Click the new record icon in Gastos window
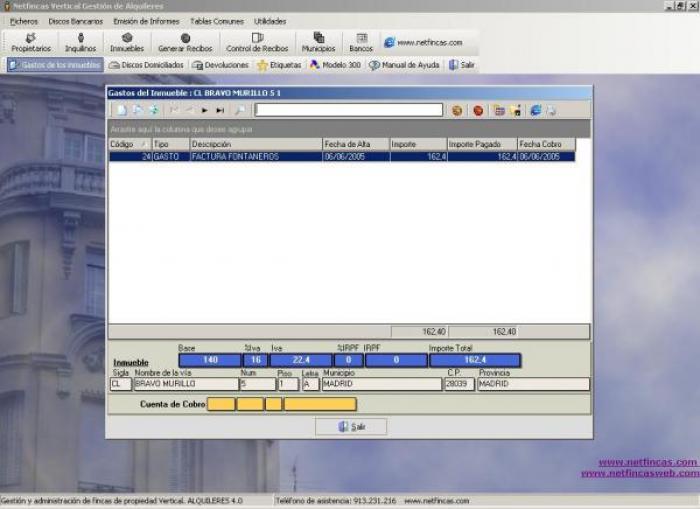The height and width of the screenshot is (509, 700). pyautogui.click(x=121, y=110)
